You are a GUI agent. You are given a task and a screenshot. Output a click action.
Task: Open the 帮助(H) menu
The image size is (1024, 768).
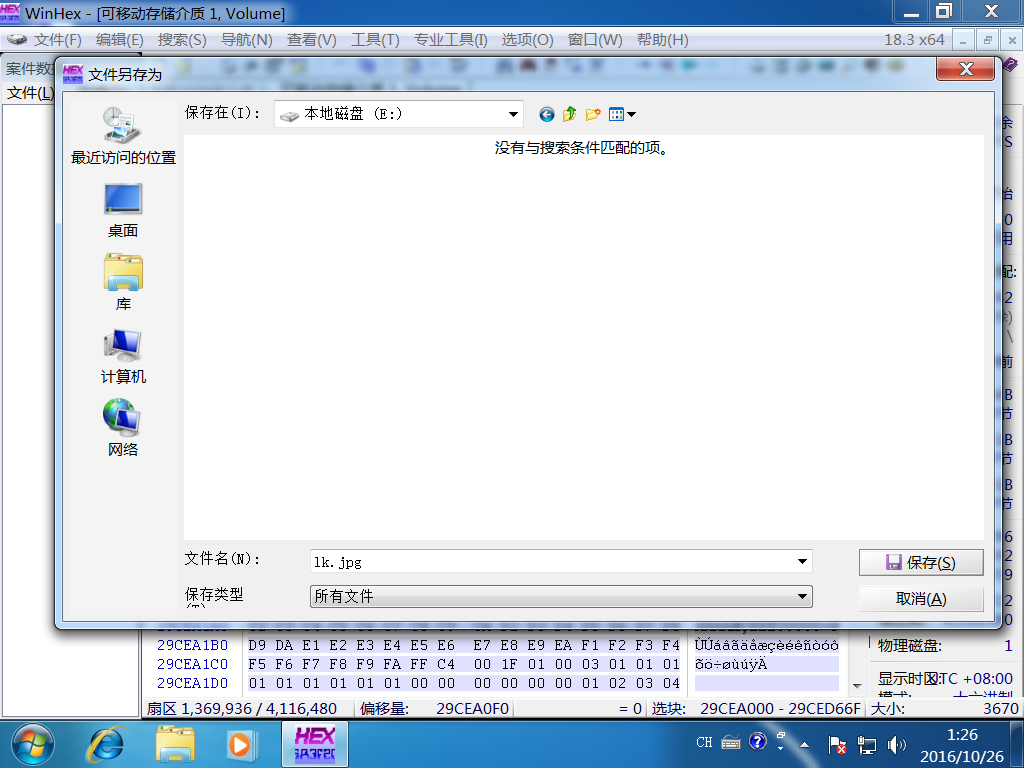[x=662, y=40]
